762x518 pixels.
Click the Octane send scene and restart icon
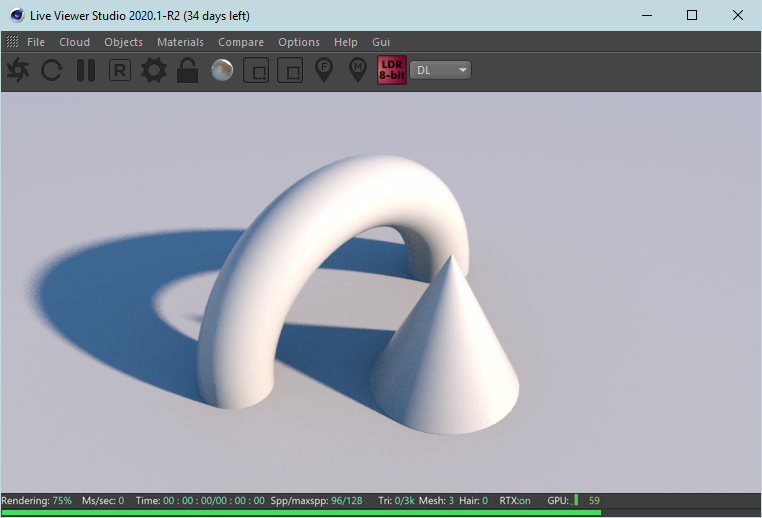[18, 70]
